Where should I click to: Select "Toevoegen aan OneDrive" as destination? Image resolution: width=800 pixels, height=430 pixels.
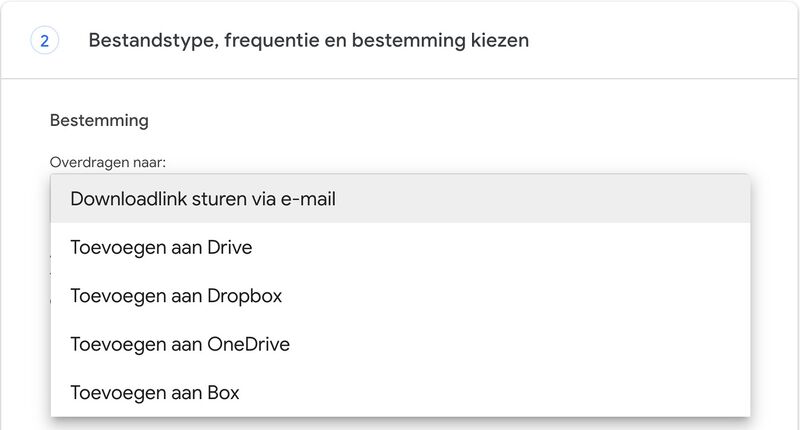(180, 344)
